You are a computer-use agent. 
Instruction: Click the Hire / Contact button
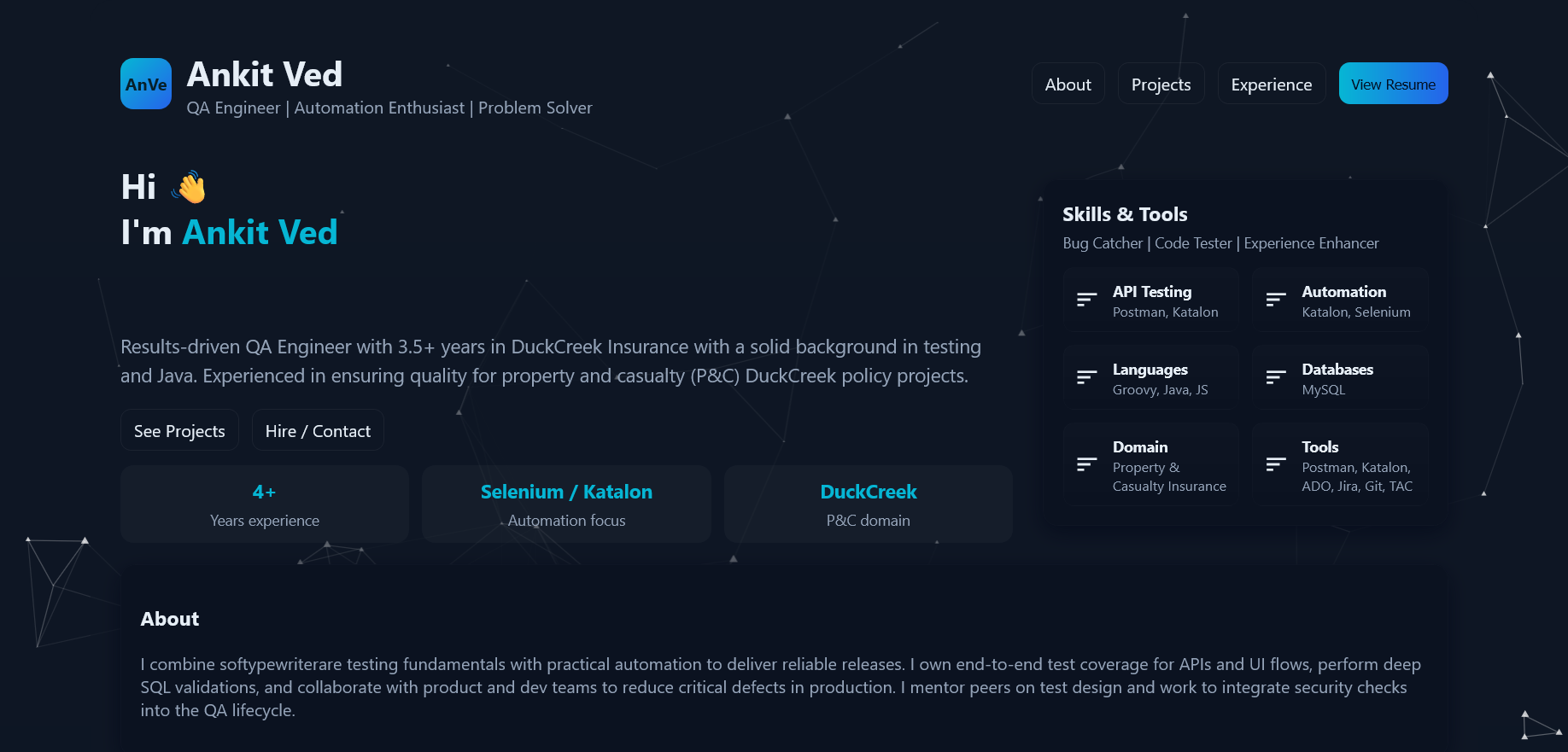pyautogui.click(x=318, y=430)
